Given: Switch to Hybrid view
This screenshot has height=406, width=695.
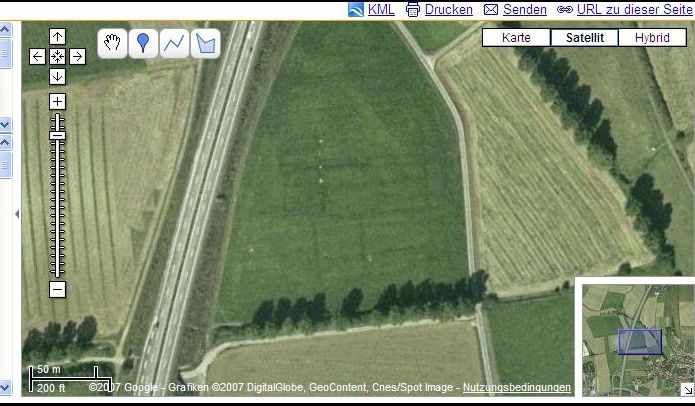Looking at the screenshot, I should (x=652, y=38).
